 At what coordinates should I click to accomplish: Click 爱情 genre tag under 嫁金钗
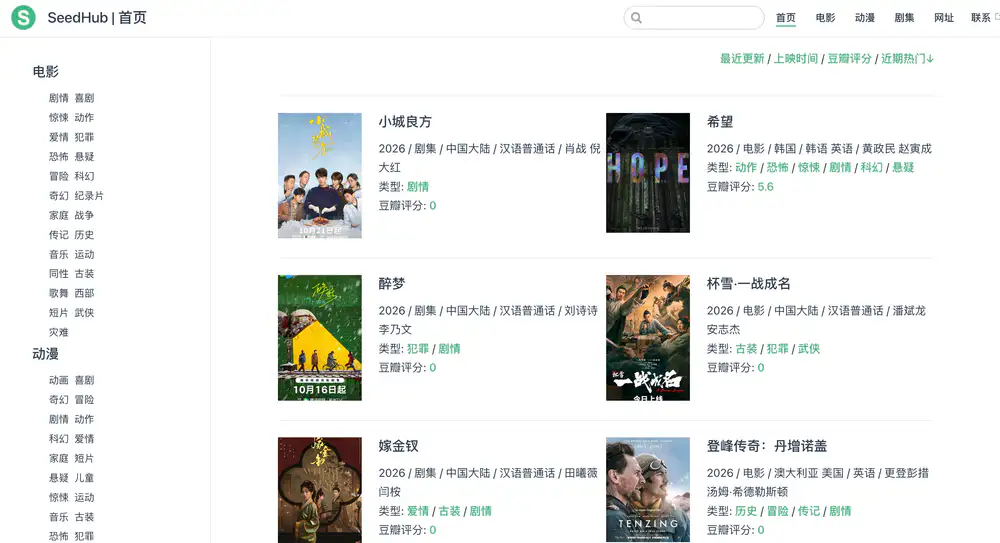[x=418, y=510]
